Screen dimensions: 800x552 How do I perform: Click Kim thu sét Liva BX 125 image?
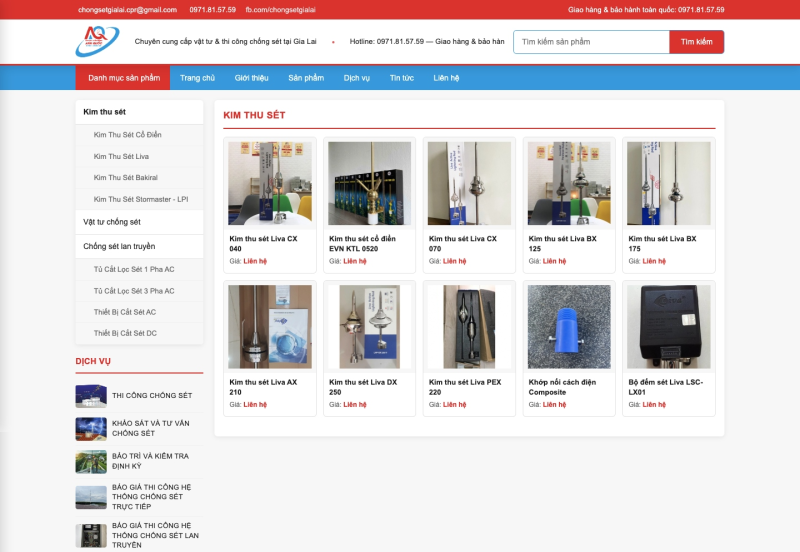coord(569,183)
